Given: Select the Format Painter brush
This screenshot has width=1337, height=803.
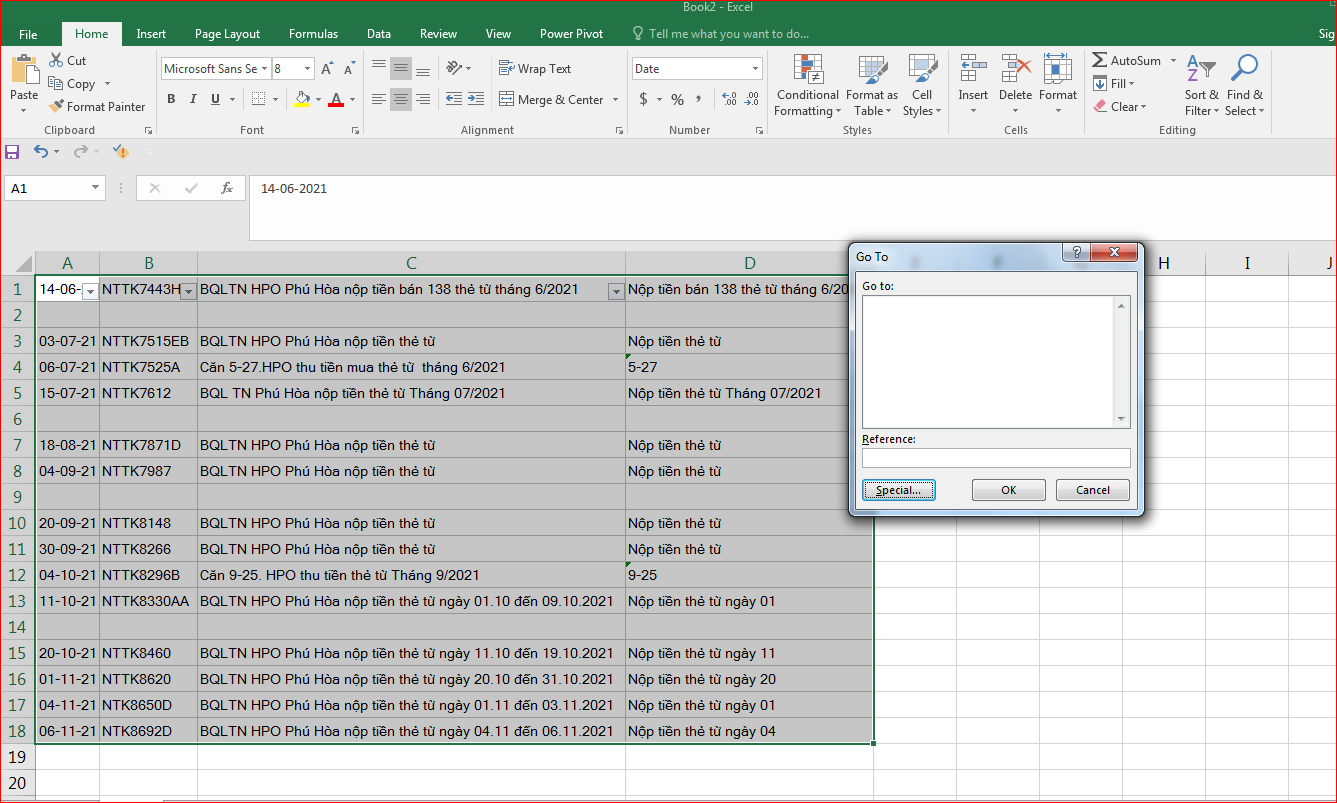Looking at the screenshot, I should (x=57, y=106).
